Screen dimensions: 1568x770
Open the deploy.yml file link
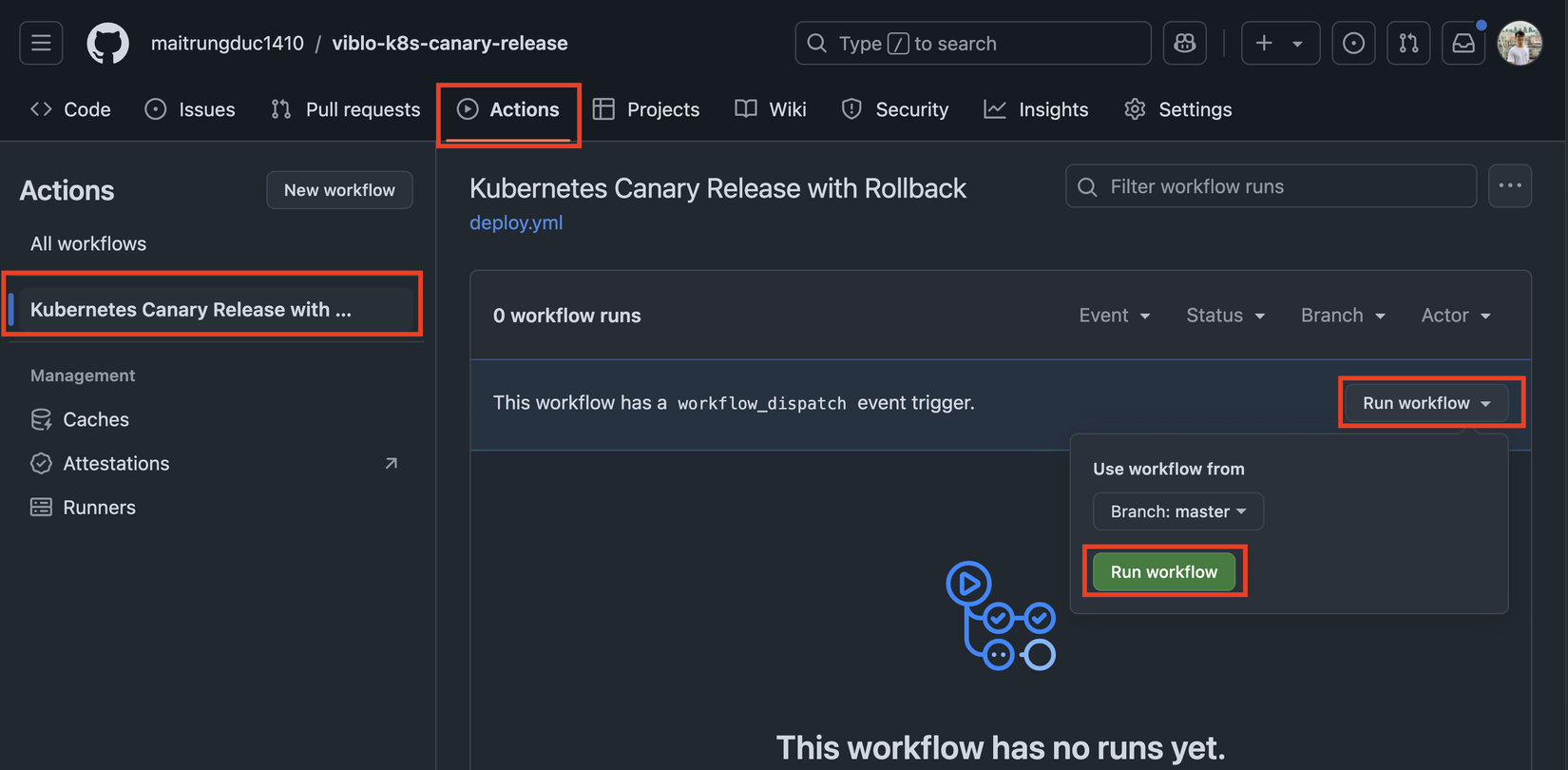tap(516, 222)
